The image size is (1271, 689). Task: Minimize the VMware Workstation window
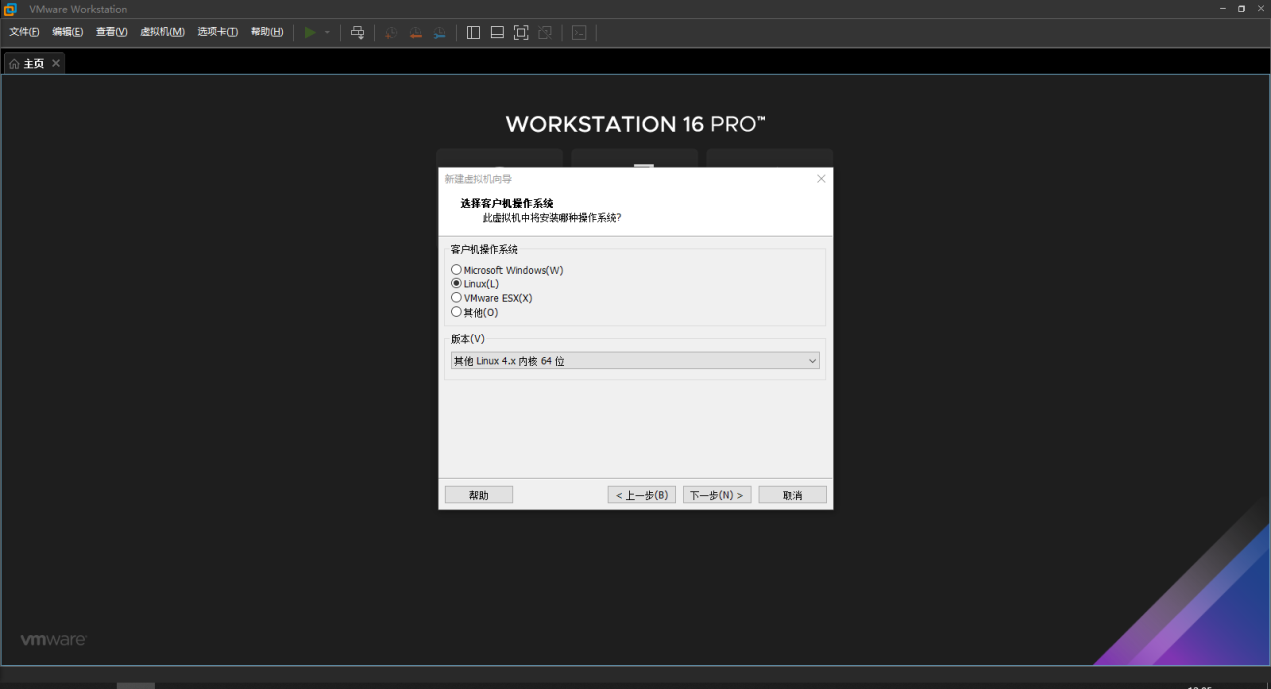pyautogui.click(x=1222, y=9)
